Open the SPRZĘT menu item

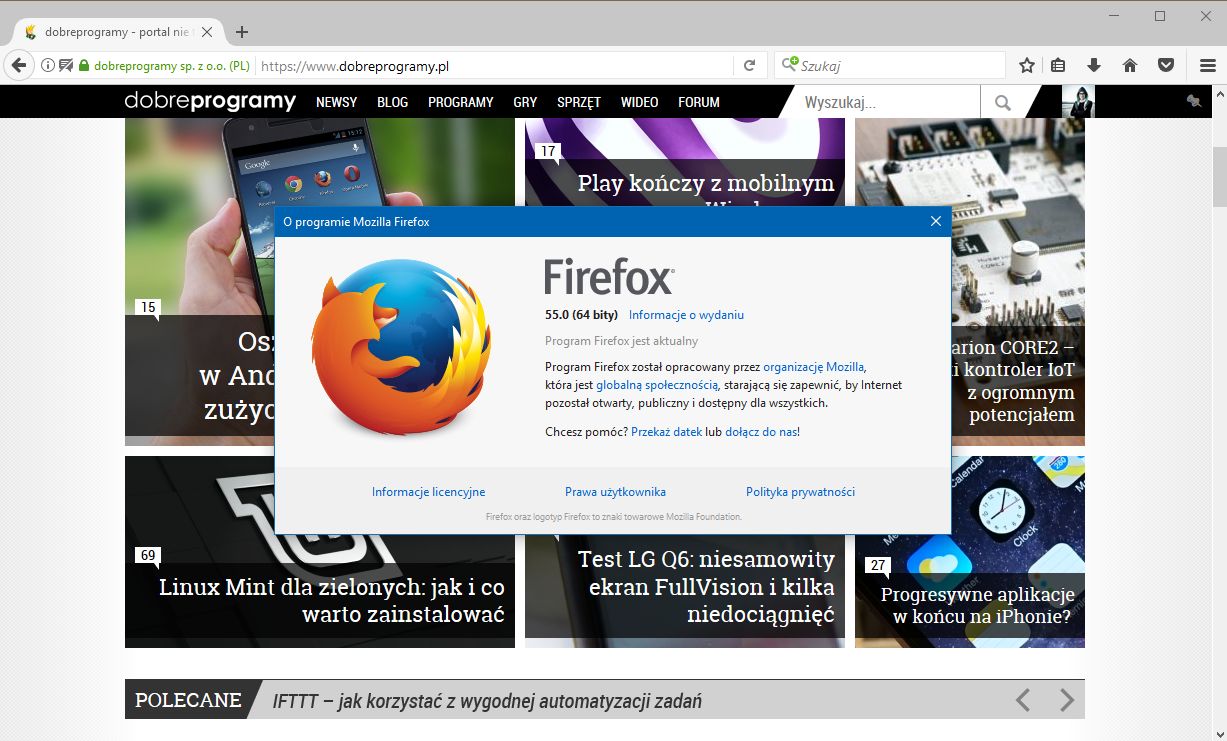click(x=579, y=102)
